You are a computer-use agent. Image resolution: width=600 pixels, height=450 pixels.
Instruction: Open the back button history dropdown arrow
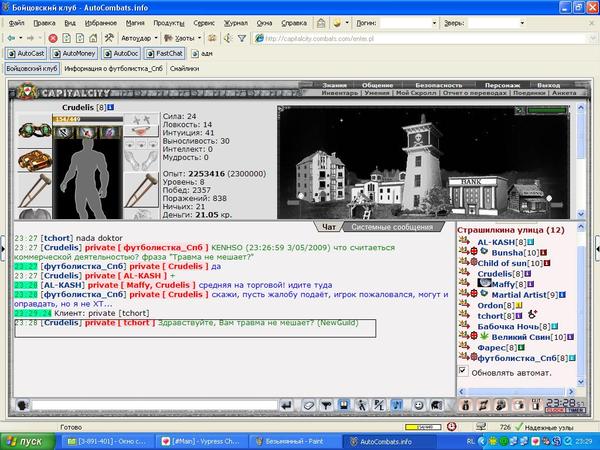21,38
